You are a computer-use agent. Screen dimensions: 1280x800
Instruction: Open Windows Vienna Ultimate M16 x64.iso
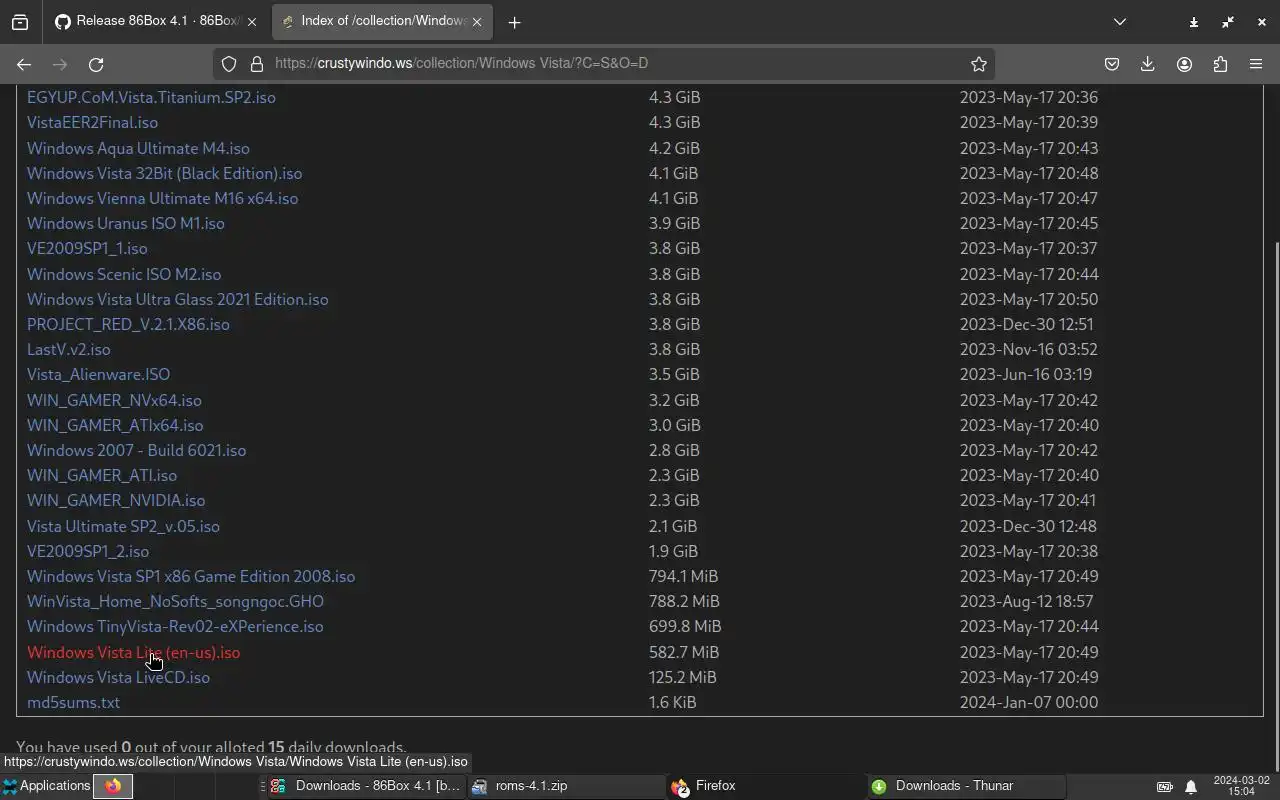click(162, 198)
